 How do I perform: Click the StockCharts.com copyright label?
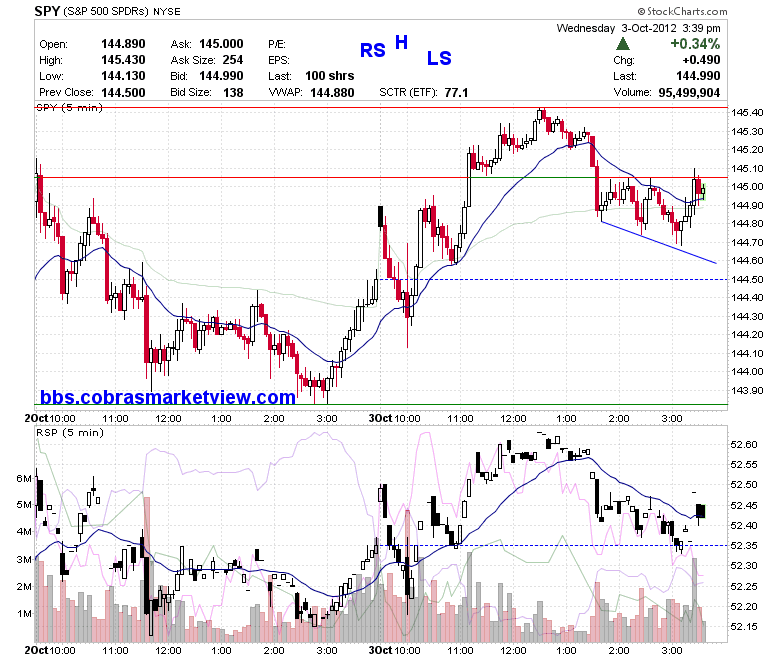682,11
